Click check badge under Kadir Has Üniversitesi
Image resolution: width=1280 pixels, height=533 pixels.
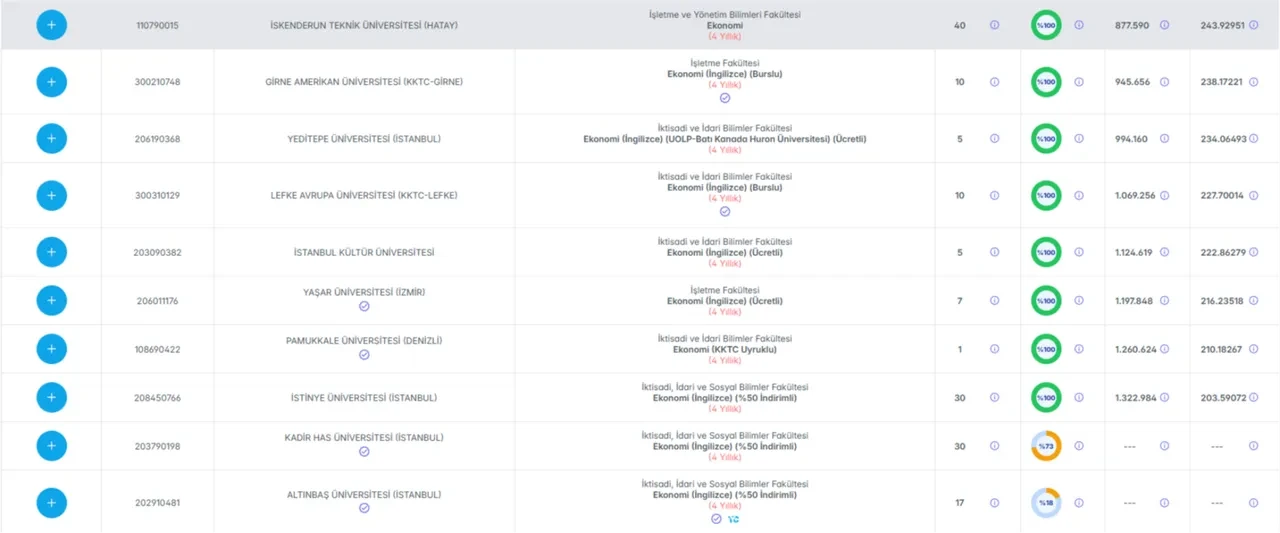click(x=364, y=452)
